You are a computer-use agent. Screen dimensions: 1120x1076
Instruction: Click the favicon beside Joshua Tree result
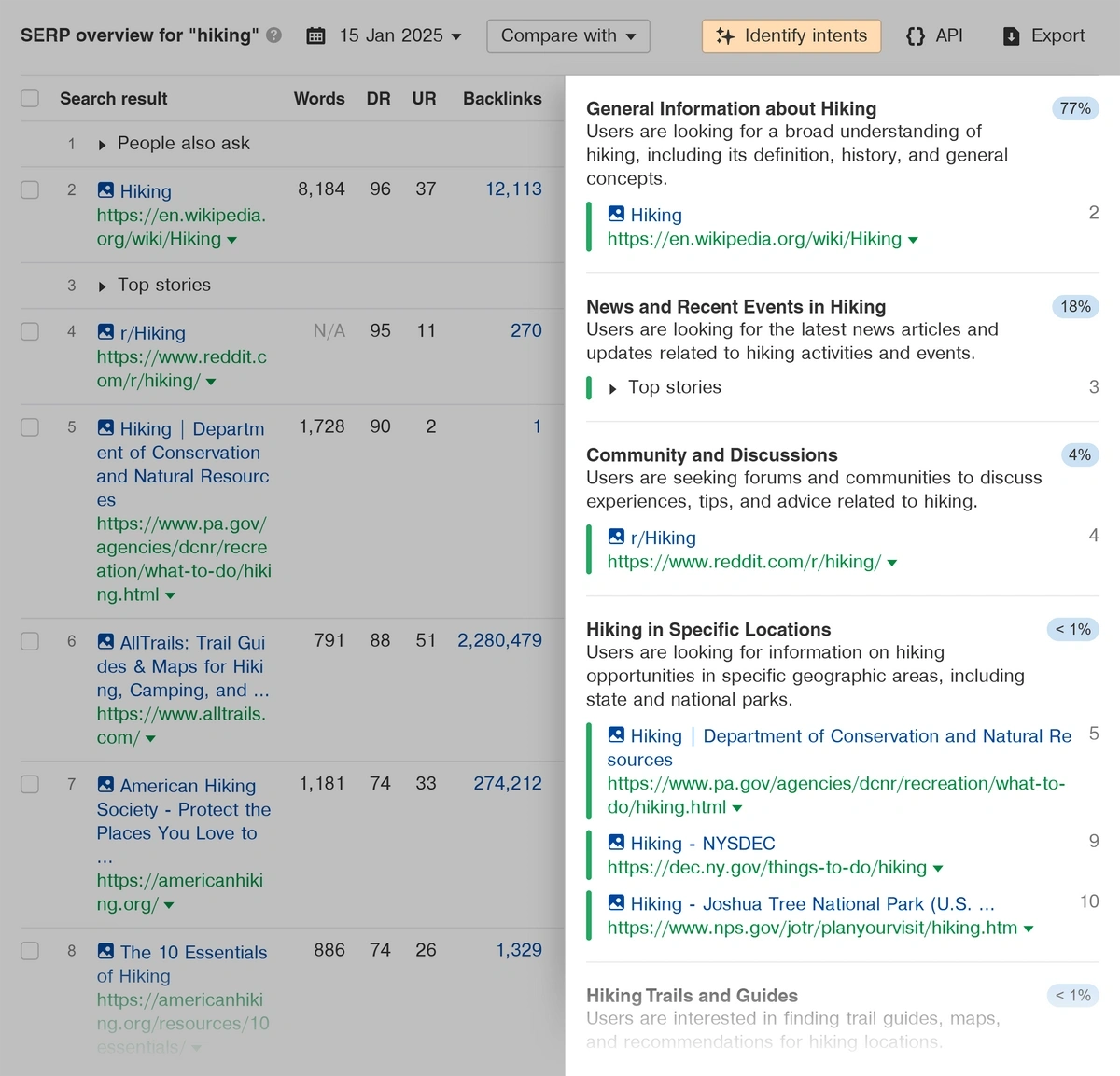616,903
